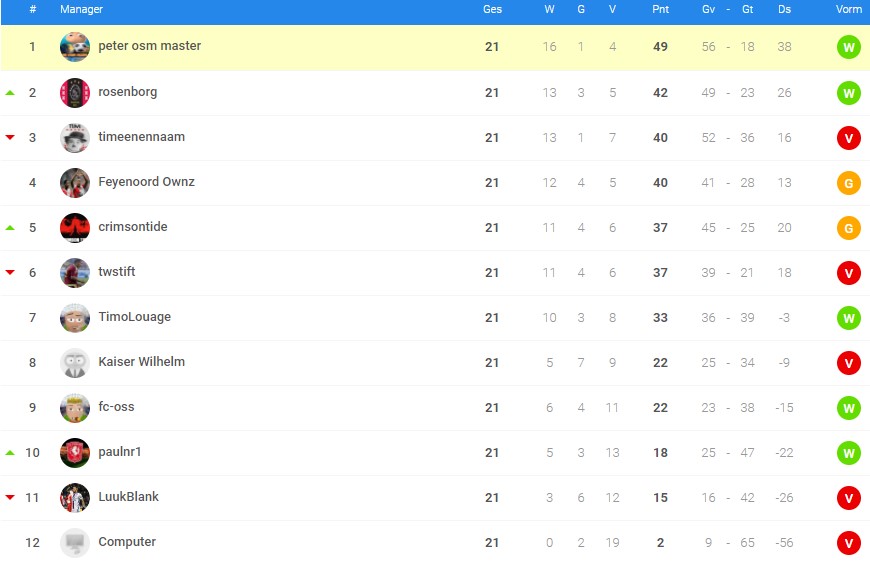Click red down arrow beside LuukBlank
The height and width of the screenshot is (565, 870).
[x=10, y=497]
